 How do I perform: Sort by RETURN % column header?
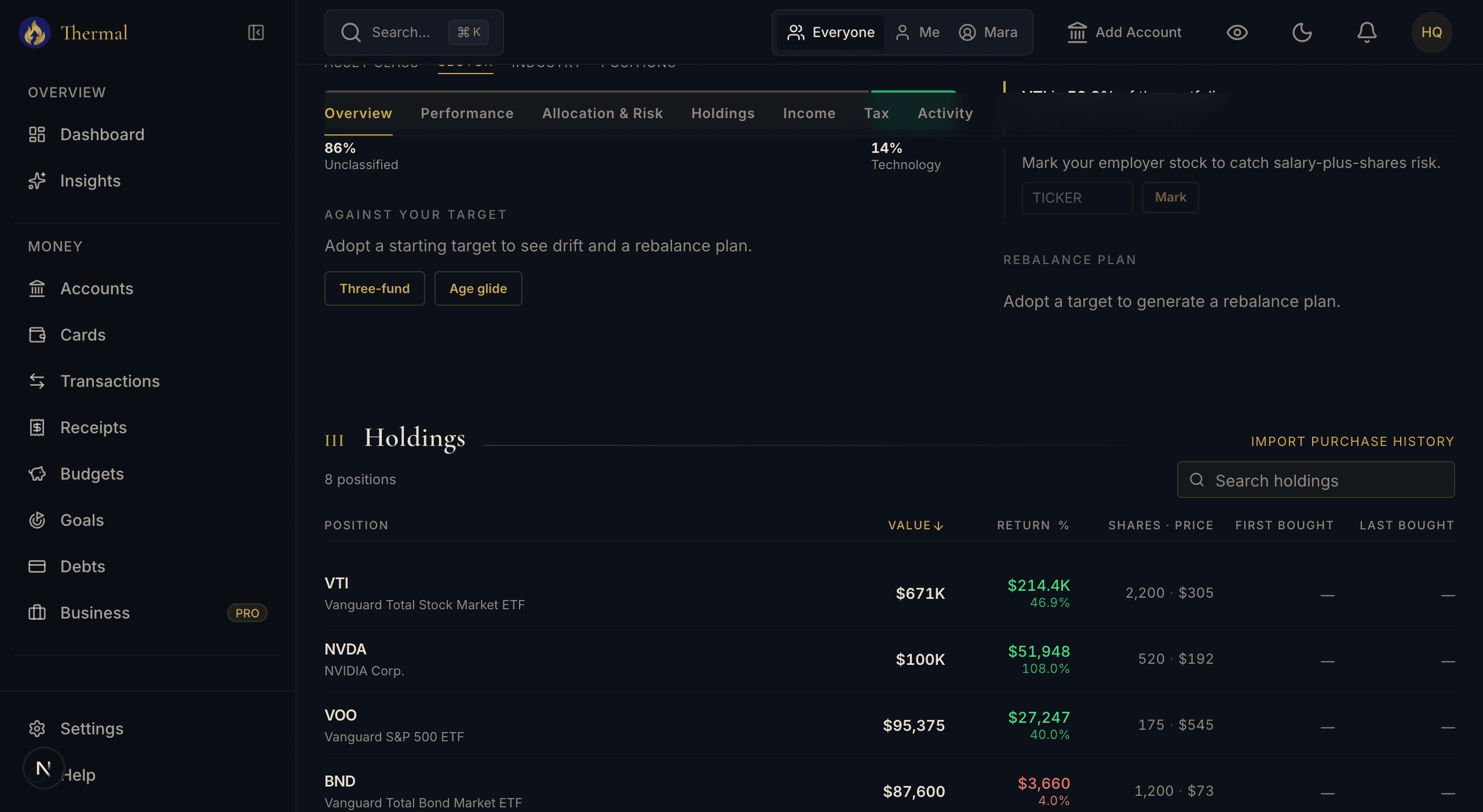tap(1033, 525)
